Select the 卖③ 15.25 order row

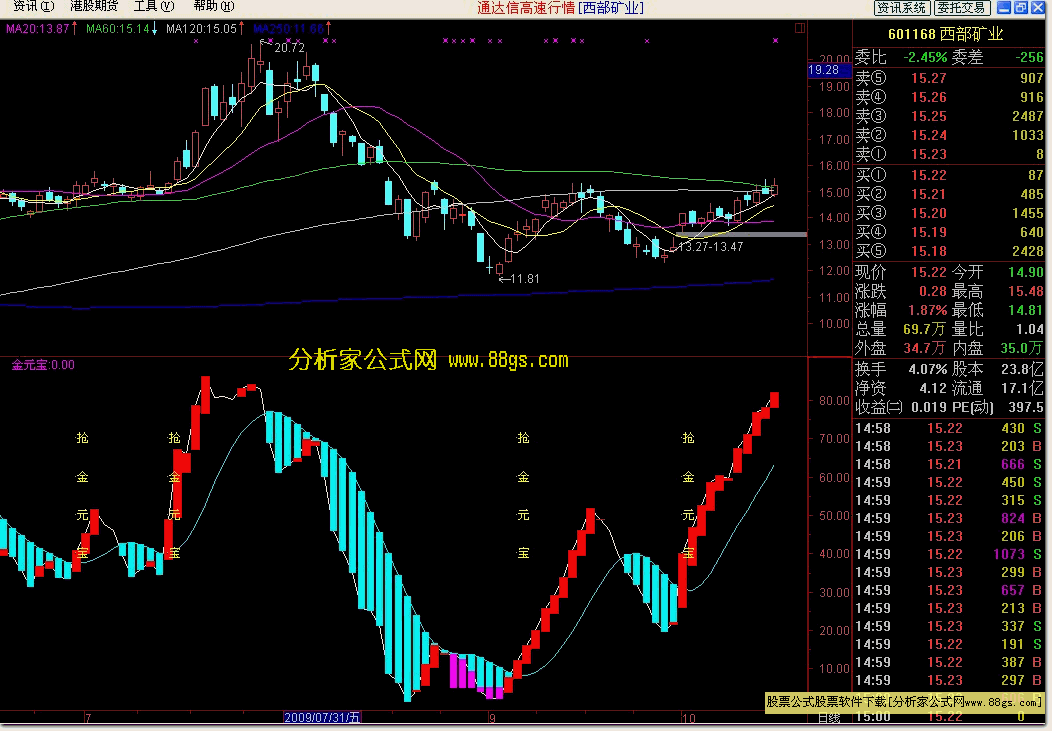pyautogui.click(x=949, y=116)
